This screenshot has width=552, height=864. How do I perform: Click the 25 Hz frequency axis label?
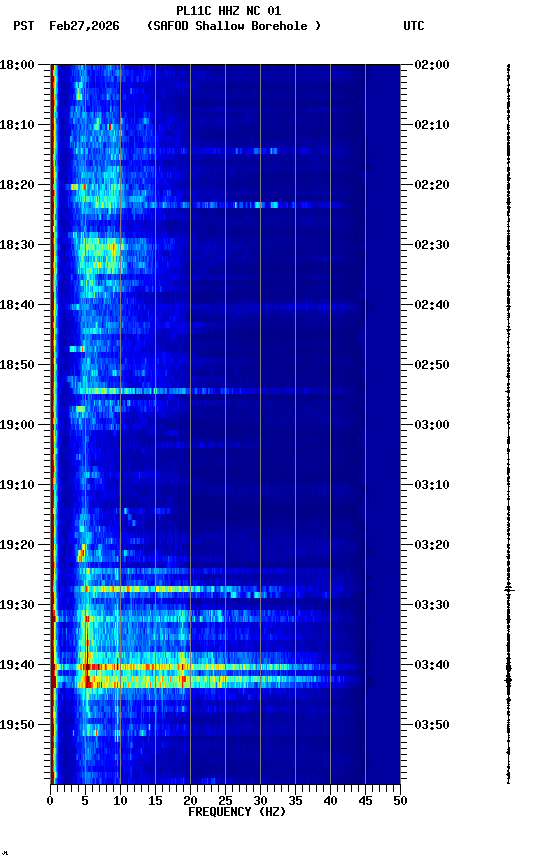point(225,801)
